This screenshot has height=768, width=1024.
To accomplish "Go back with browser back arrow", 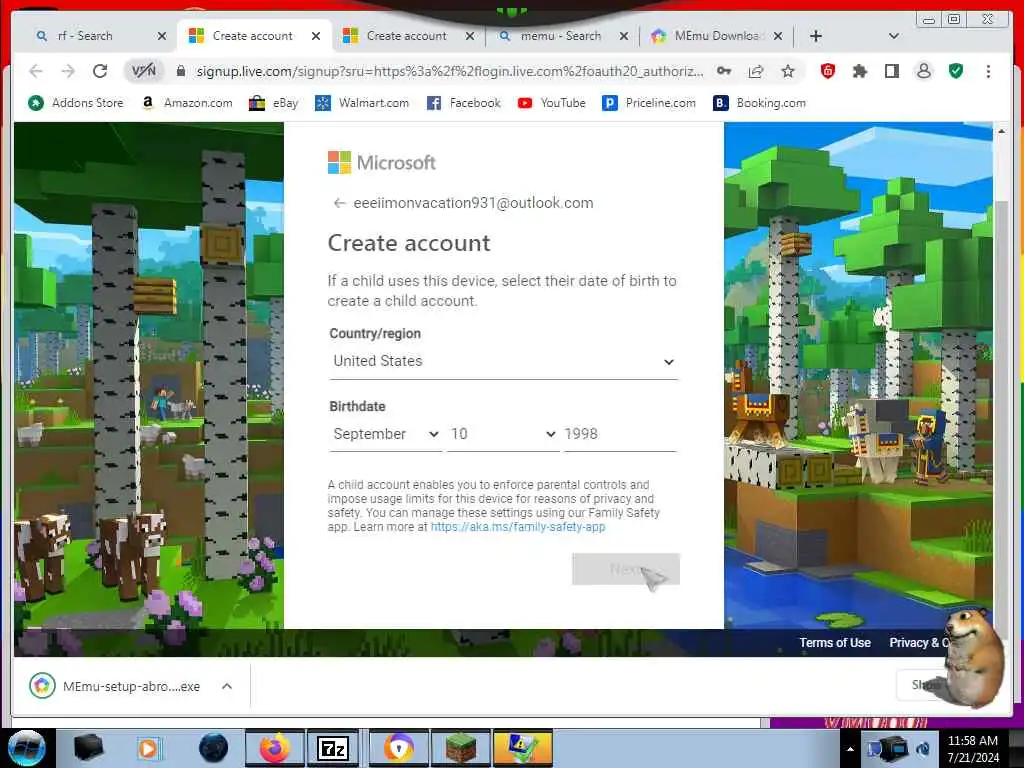I will point(36,71).
